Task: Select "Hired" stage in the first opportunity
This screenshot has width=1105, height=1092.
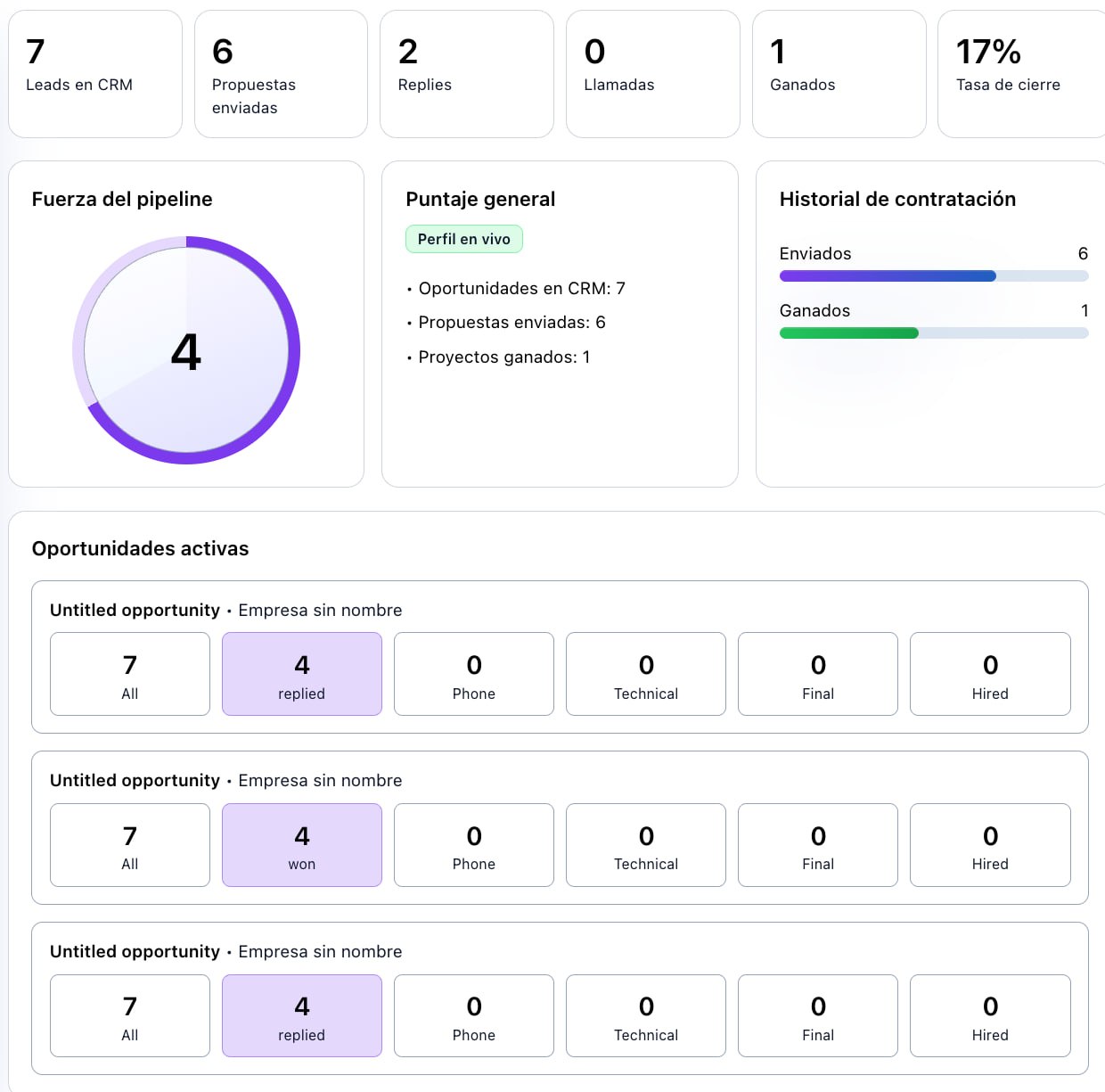Action: click(x=990, y=674)
